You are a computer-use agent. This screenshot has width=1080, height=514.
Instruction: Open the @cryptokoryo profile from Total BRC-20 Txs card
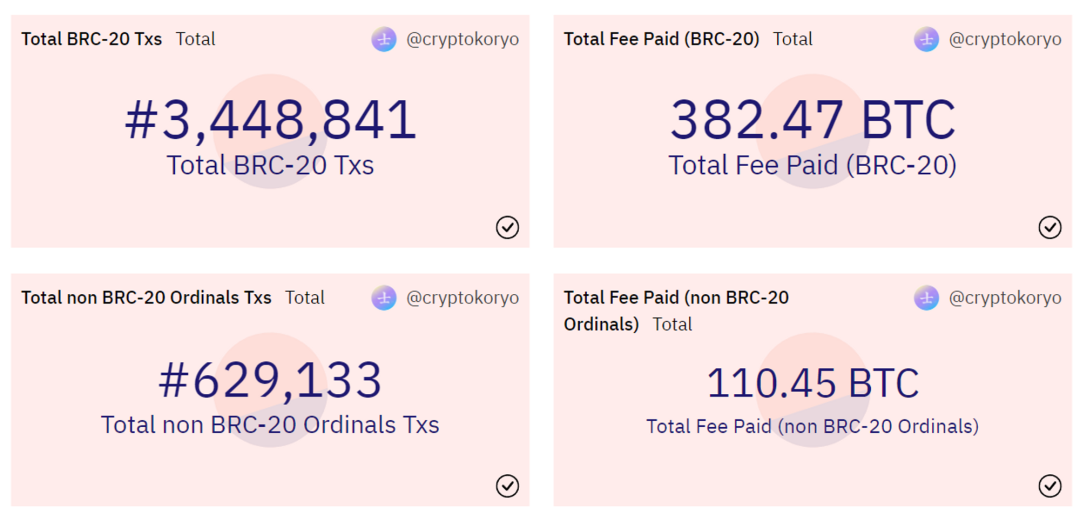point(462,39)
